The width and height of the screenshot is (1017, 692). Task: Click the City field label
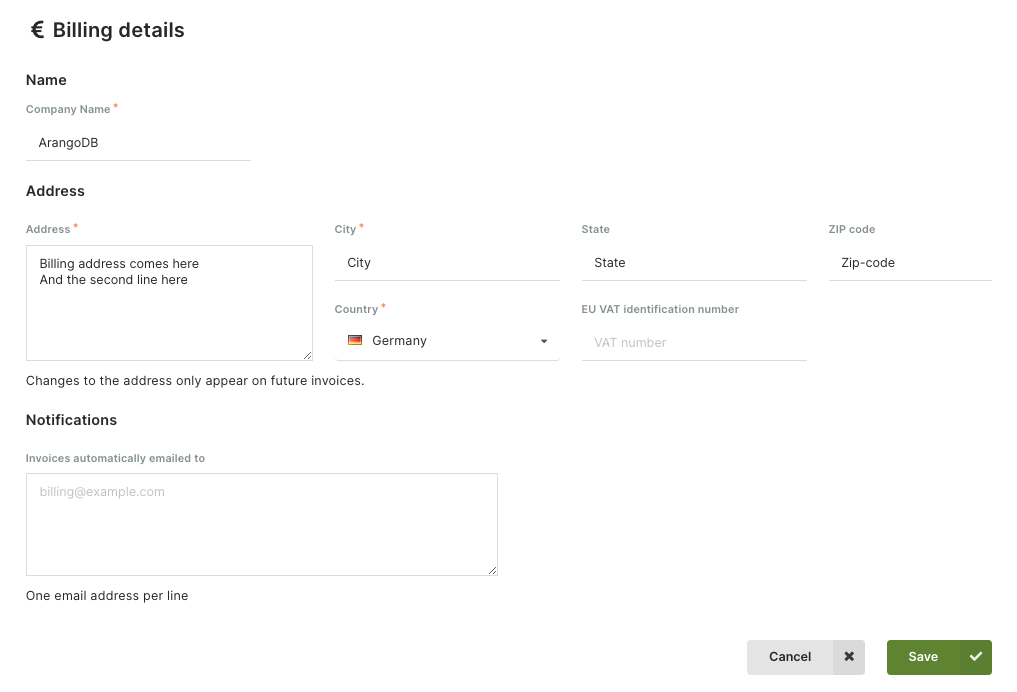pos(345,230)
